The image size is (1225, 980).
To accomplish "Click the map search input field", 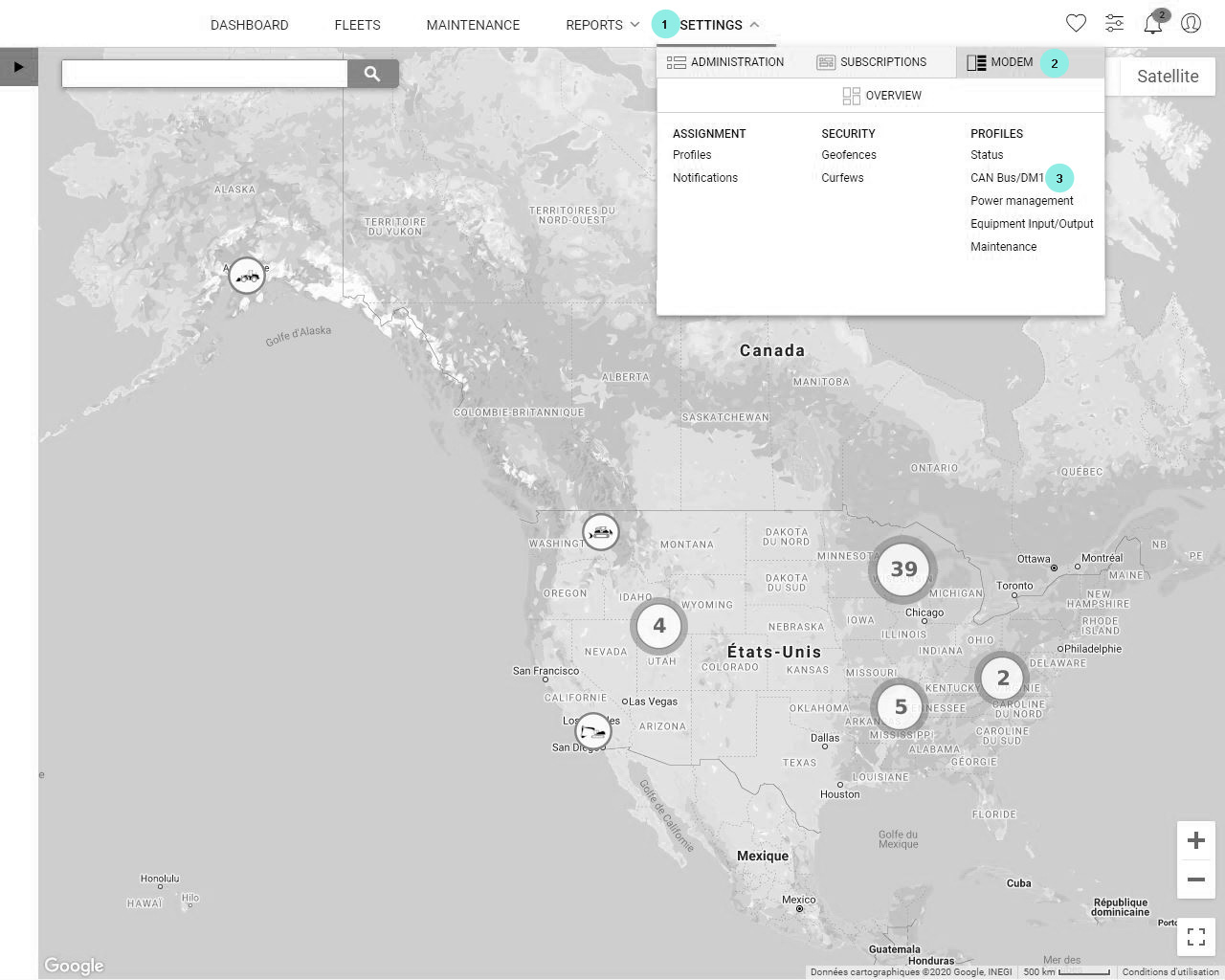I will click(205, 74).
